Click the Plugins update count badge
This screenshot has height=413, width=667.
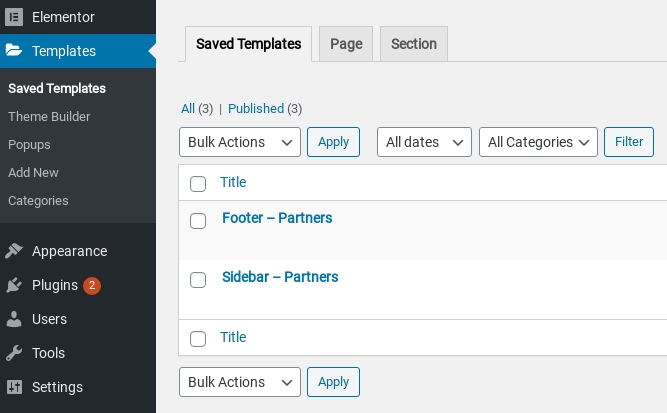tap(92, 285)
